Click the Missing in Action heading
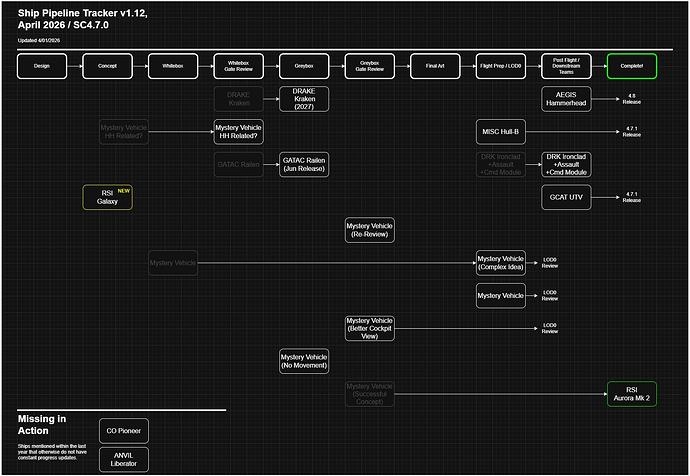690x476 pixels. click(x=42, y=425)
